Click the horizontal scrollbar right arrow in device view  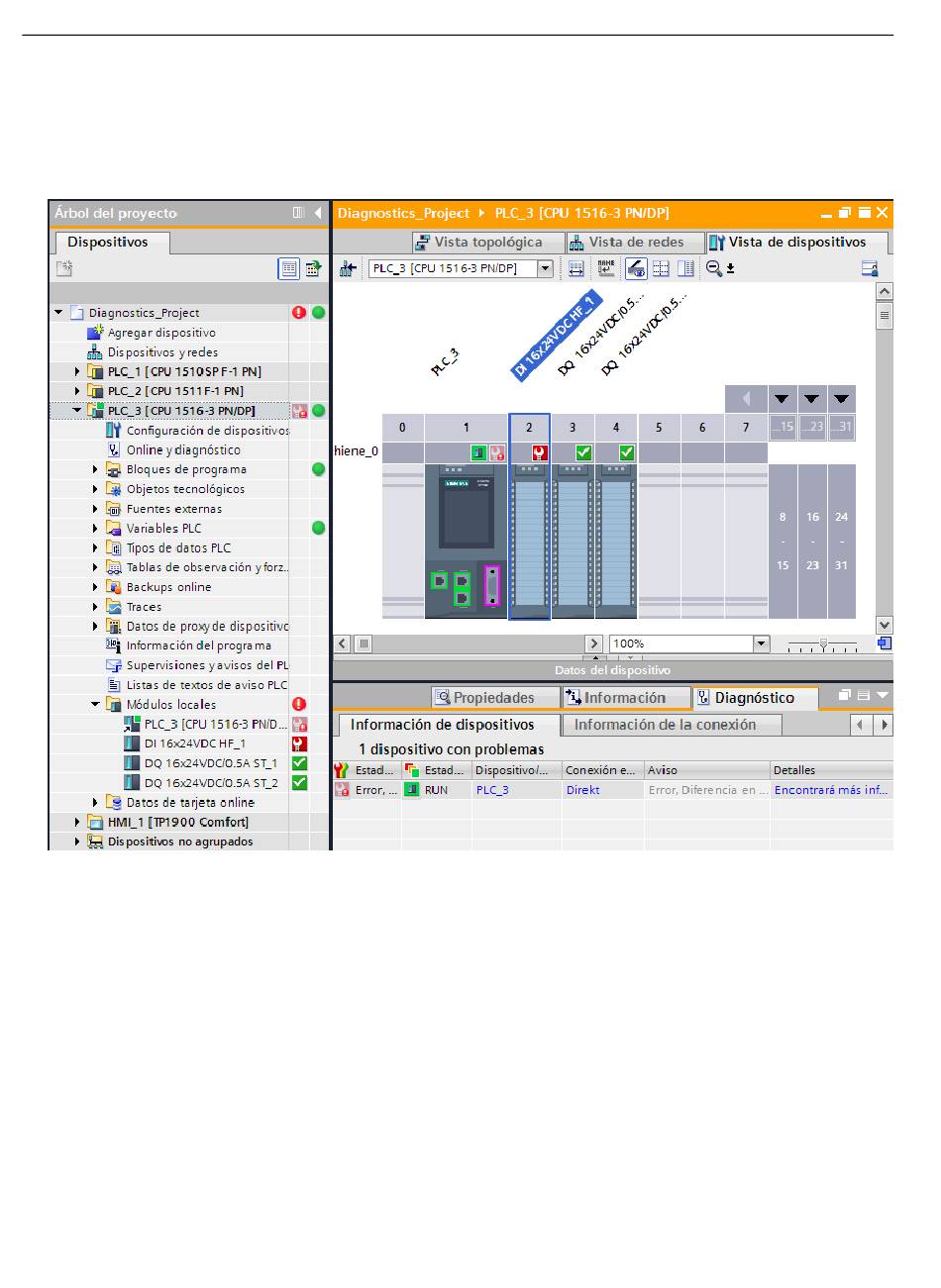click(x=594, y=644)
